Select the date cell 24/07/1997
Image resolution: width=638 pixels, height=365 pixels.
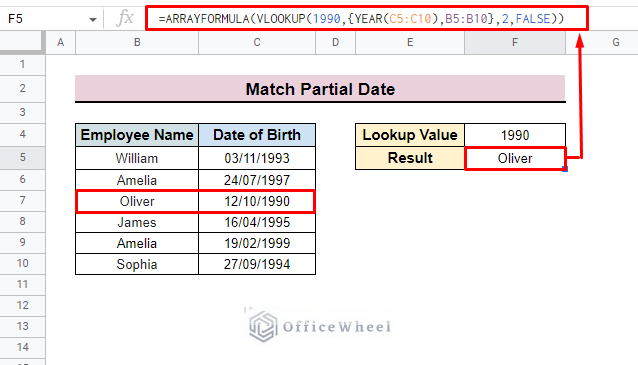pos(257,180)
